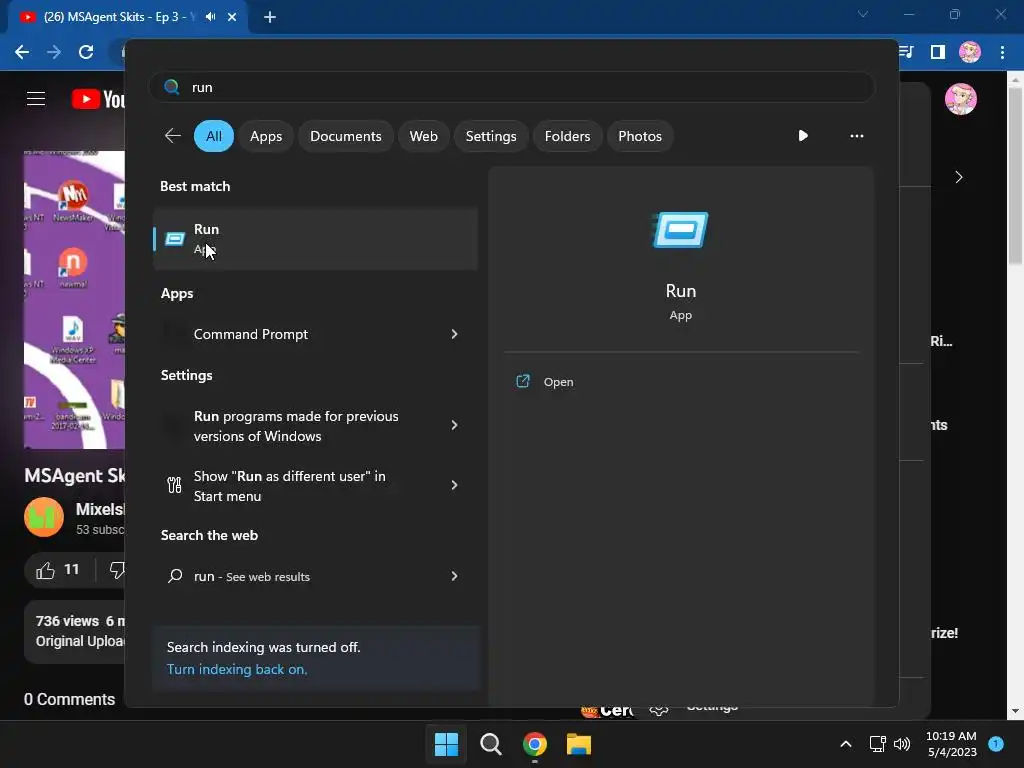Open taskbar Search icon
Screen dimensions: 1024x768
click(490, 744)
